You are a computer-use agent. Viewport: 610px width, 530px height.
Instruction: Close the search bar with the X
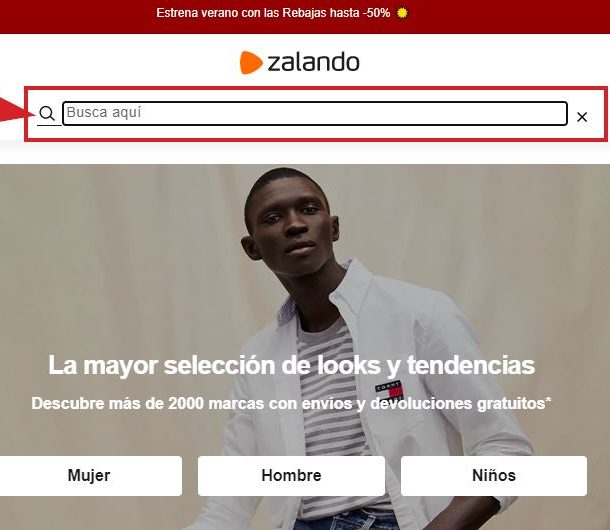point(582,117)
